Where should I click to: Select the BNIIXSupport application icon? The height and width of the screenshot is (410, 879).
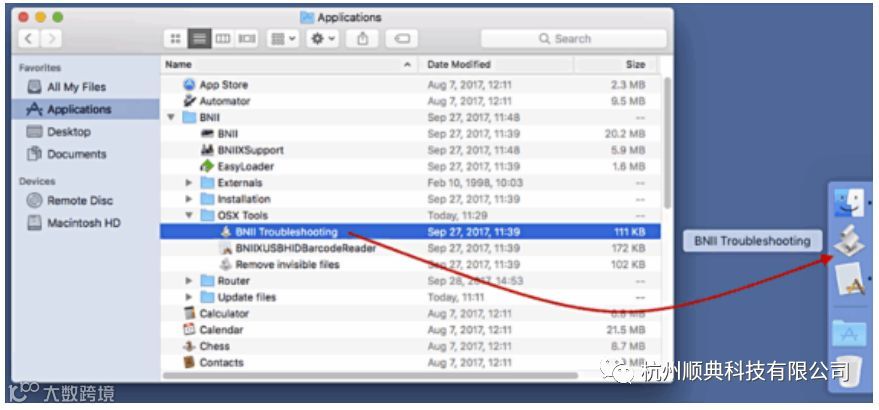[x=208, y=150]
